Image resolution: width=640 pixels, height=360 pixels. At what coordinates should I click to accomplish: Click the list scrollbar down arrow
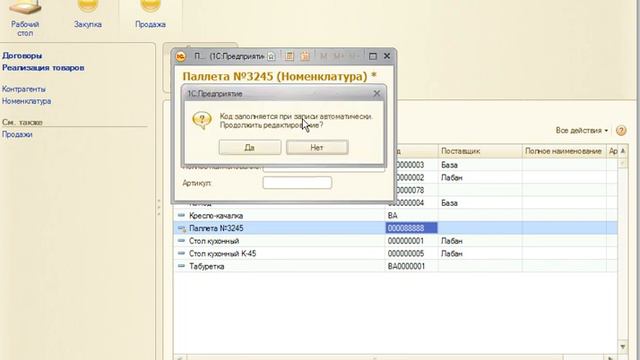click(622, 347)
